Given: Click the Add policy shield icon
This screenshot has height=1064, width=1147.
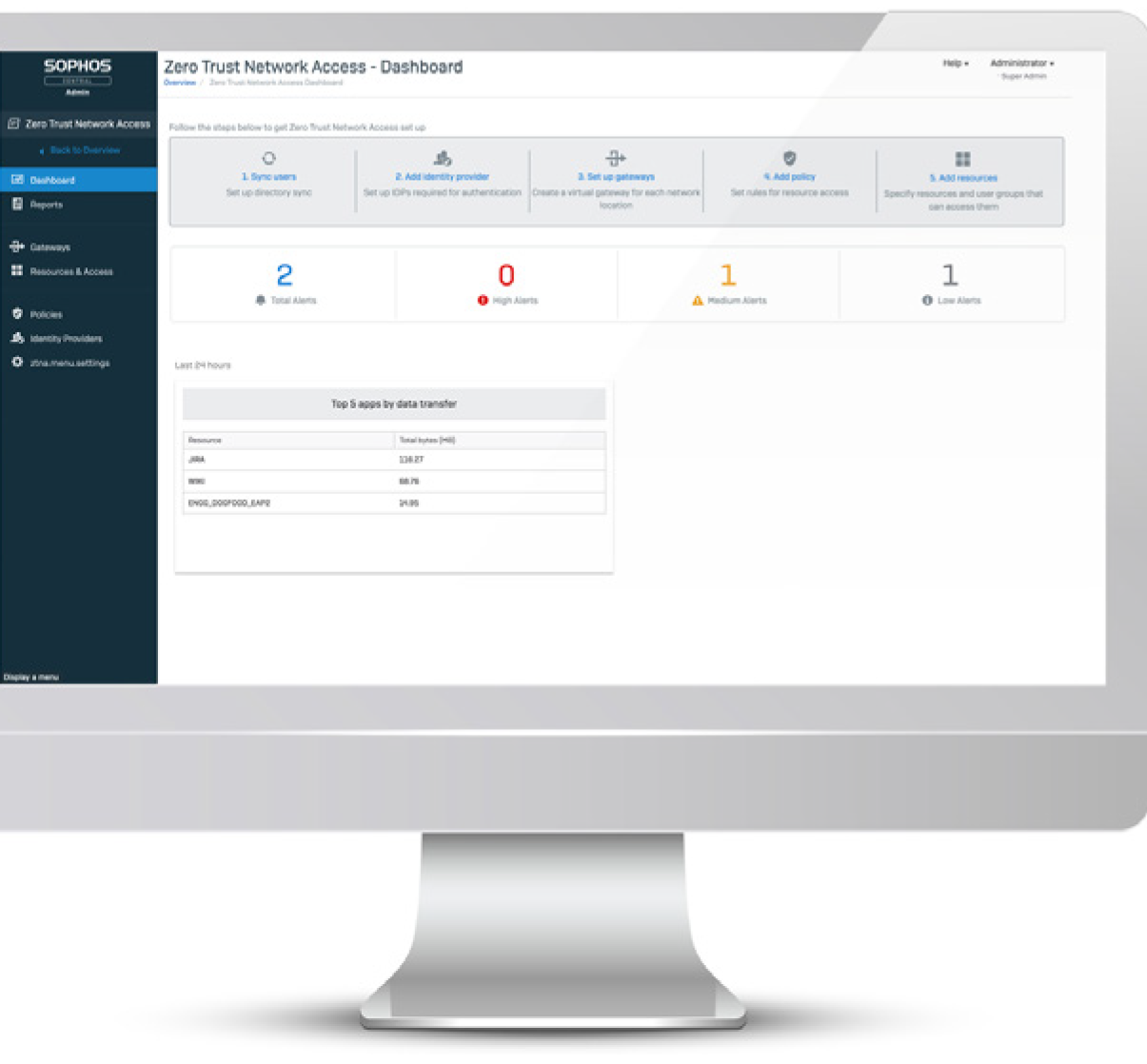Looking at the screenshot, I should click(789, 159).
